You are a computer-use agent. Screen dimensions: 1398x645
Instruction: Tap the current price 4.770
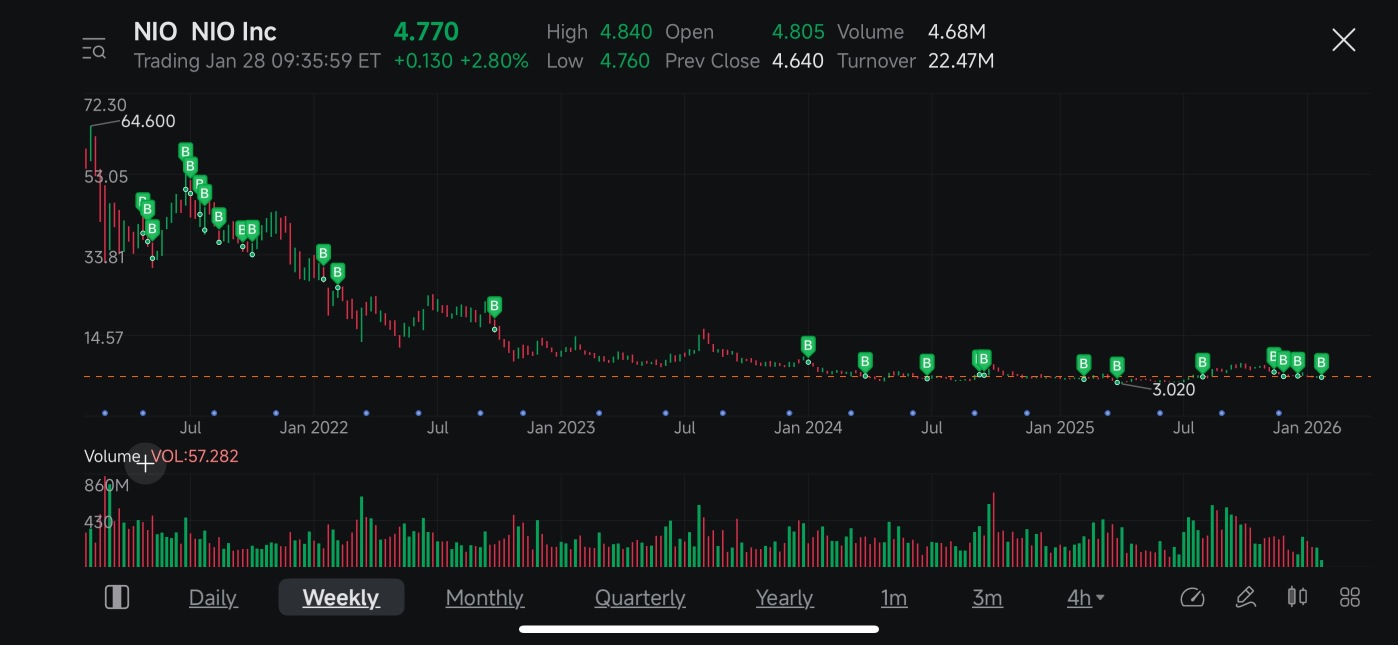[x=426, y=31]
